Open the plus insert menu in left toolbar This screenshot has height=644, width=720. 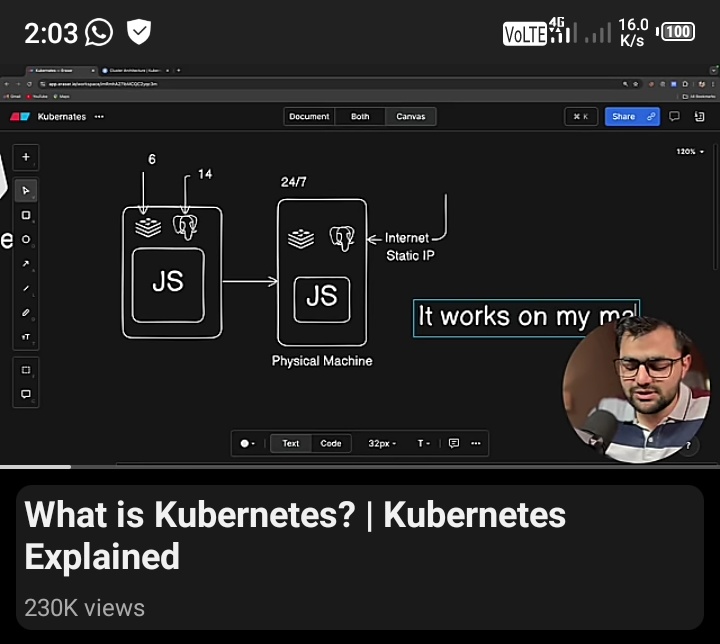pos(26,157)
